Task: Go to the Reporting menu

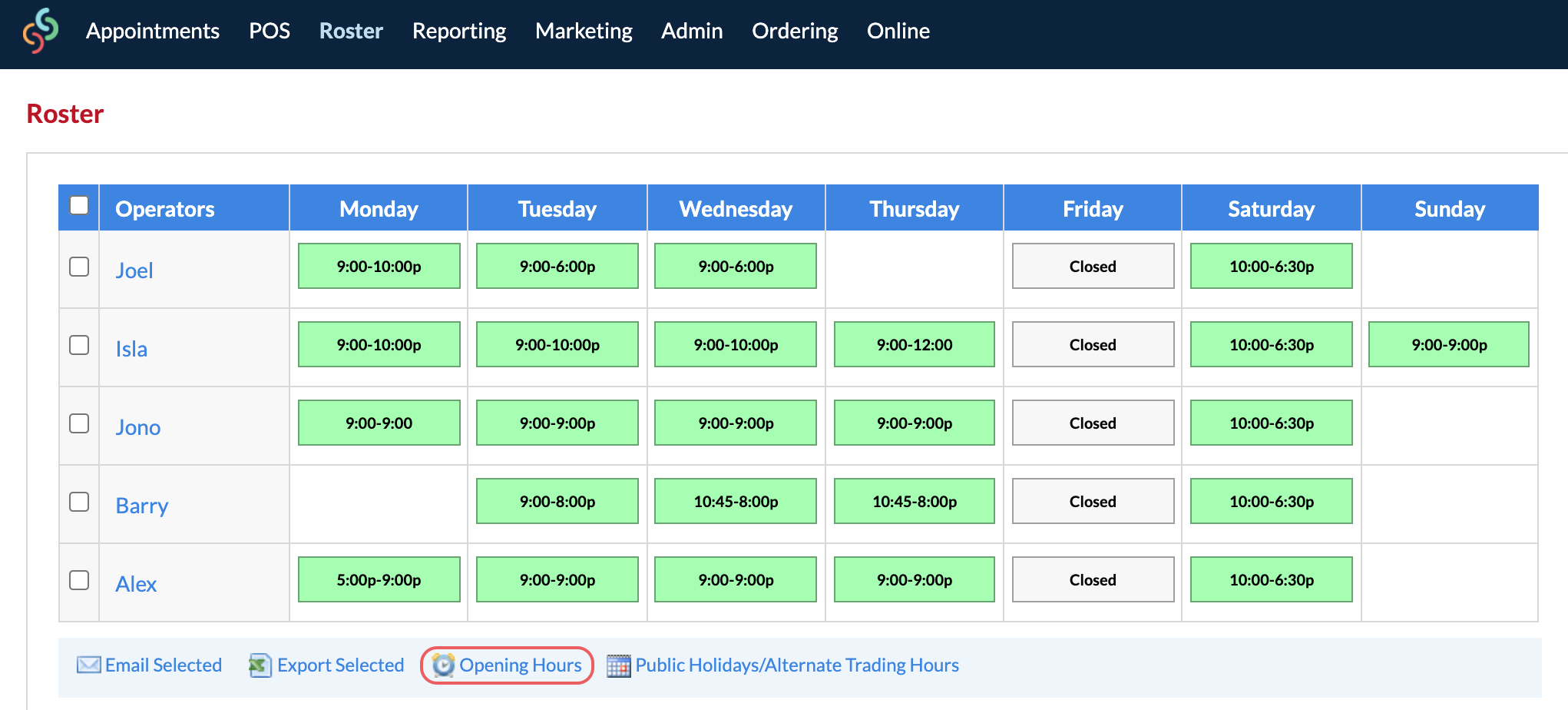Action: tap(459, 31)
